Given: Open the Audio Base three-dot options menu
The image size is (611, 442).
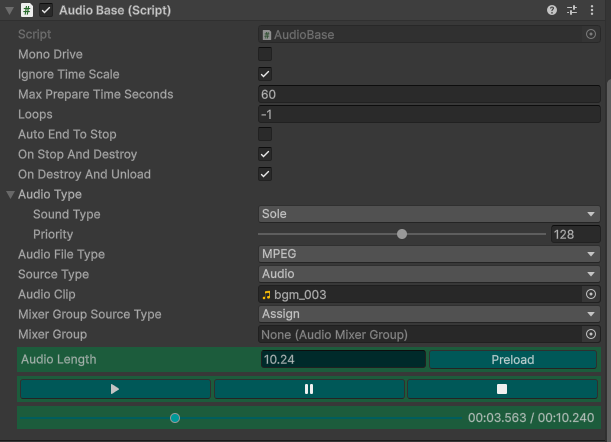Looking at the screenshot, I should (x=592, y=10).
